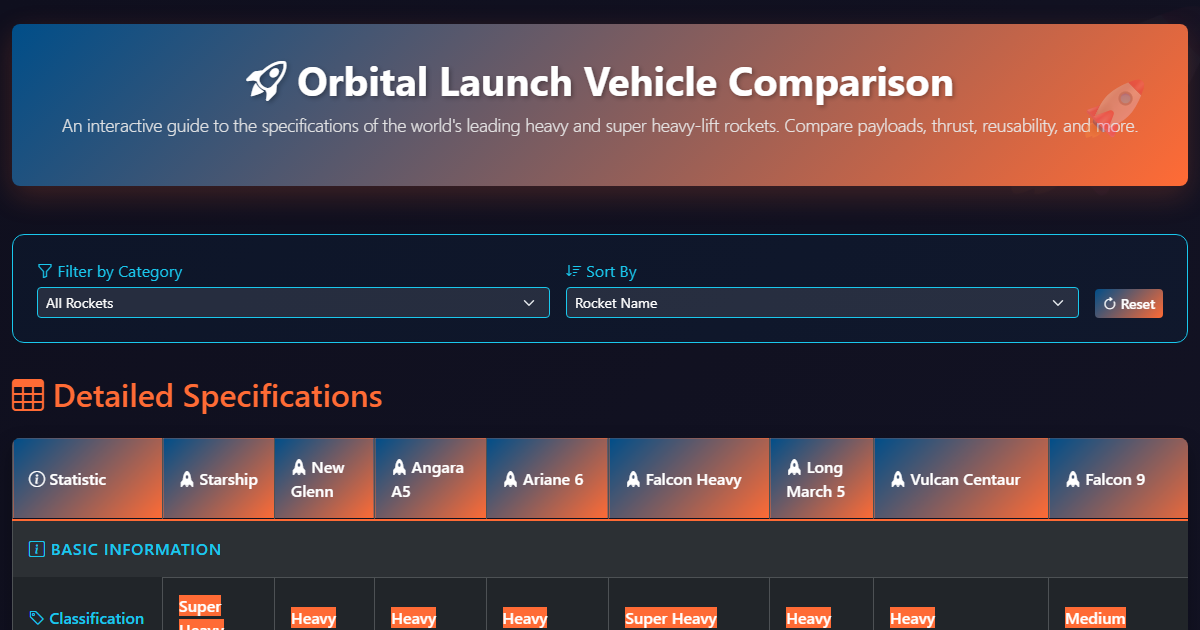The height and width of the screenshot is (630, 1200).
Task: Click the tag icon beside Classification
Action: [37, 618]
